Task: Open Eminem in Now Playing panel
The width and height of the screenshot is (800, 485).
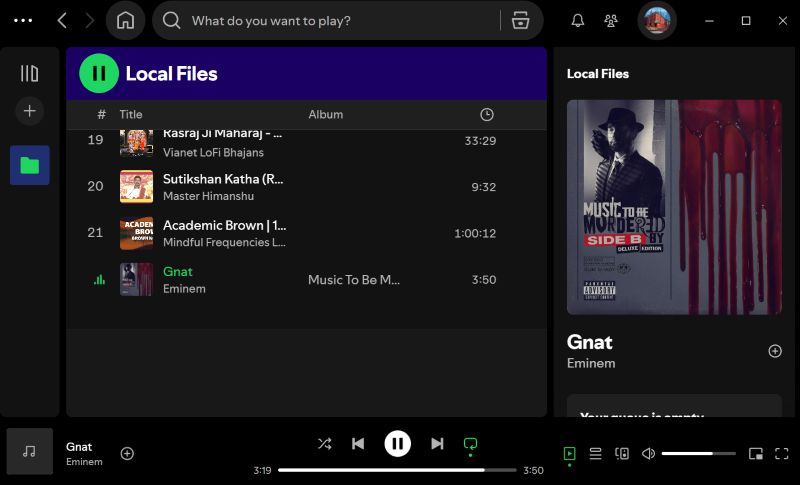Action: [591, 363]
